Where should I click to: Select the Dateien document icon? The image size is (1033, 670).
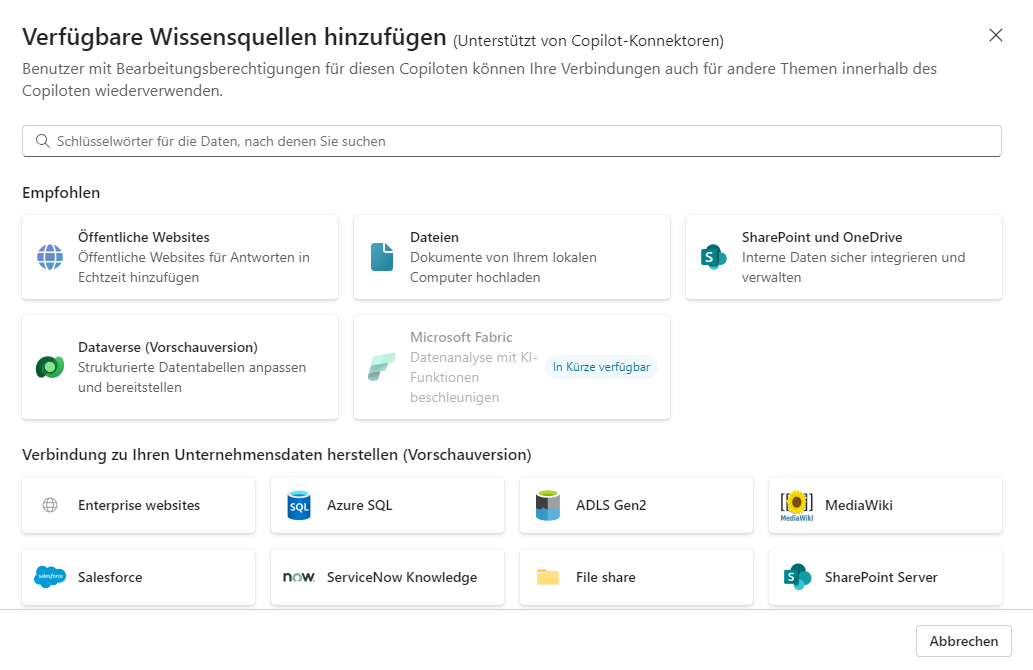pos(381,257)
